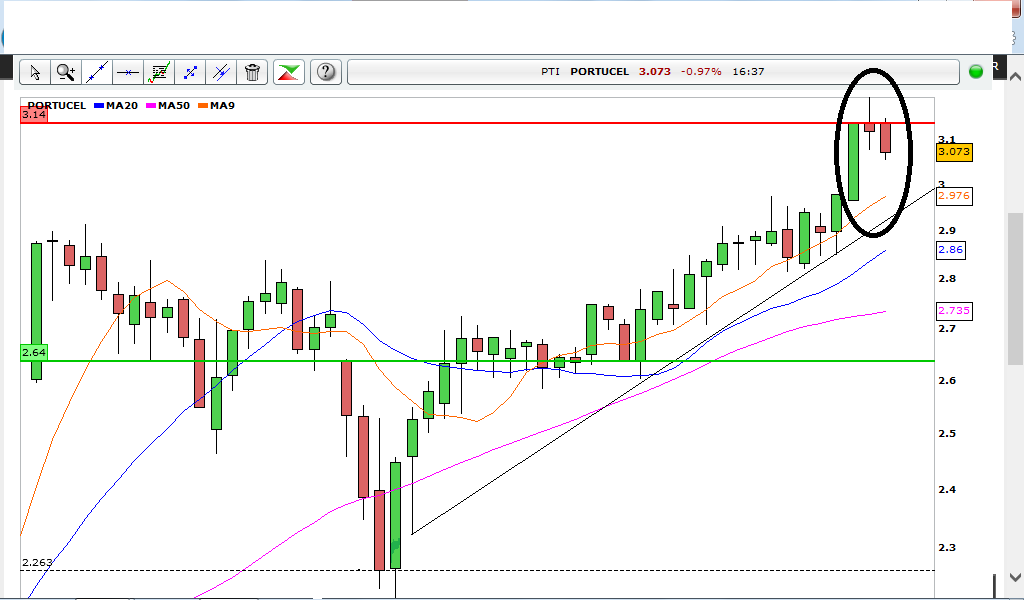Toggle the MA9 orange legend entry

pyautogui.click(x=216, y=106)
